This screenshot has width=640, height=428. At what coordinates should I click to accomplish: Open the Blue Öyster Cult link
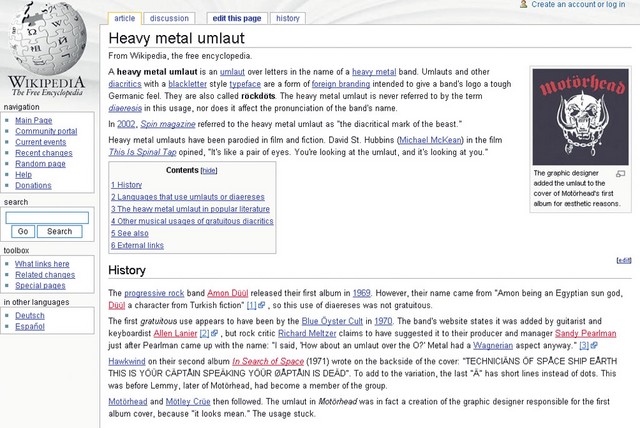tap(332, 321)
